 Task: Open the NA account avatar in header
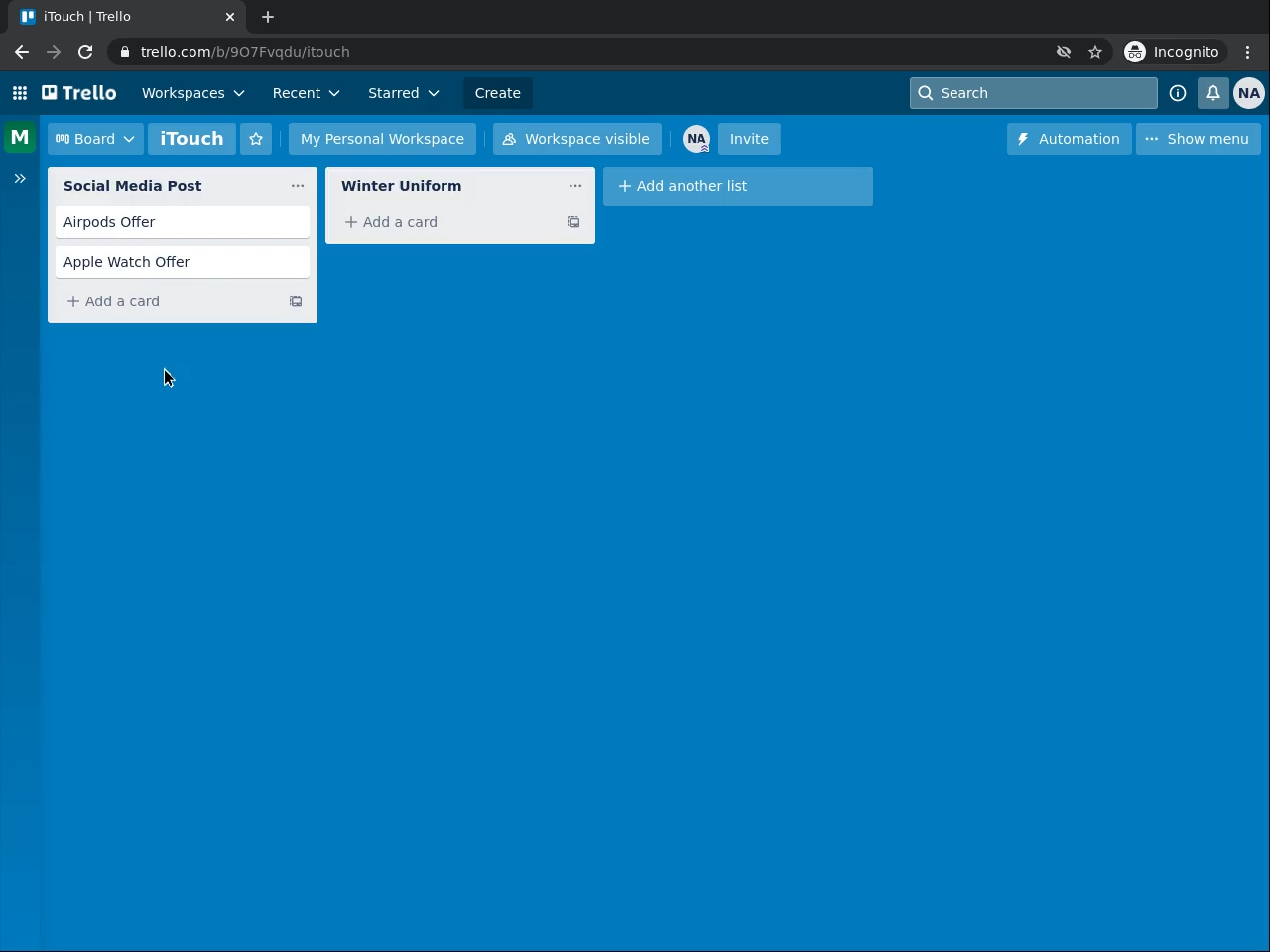[1249, 93]
